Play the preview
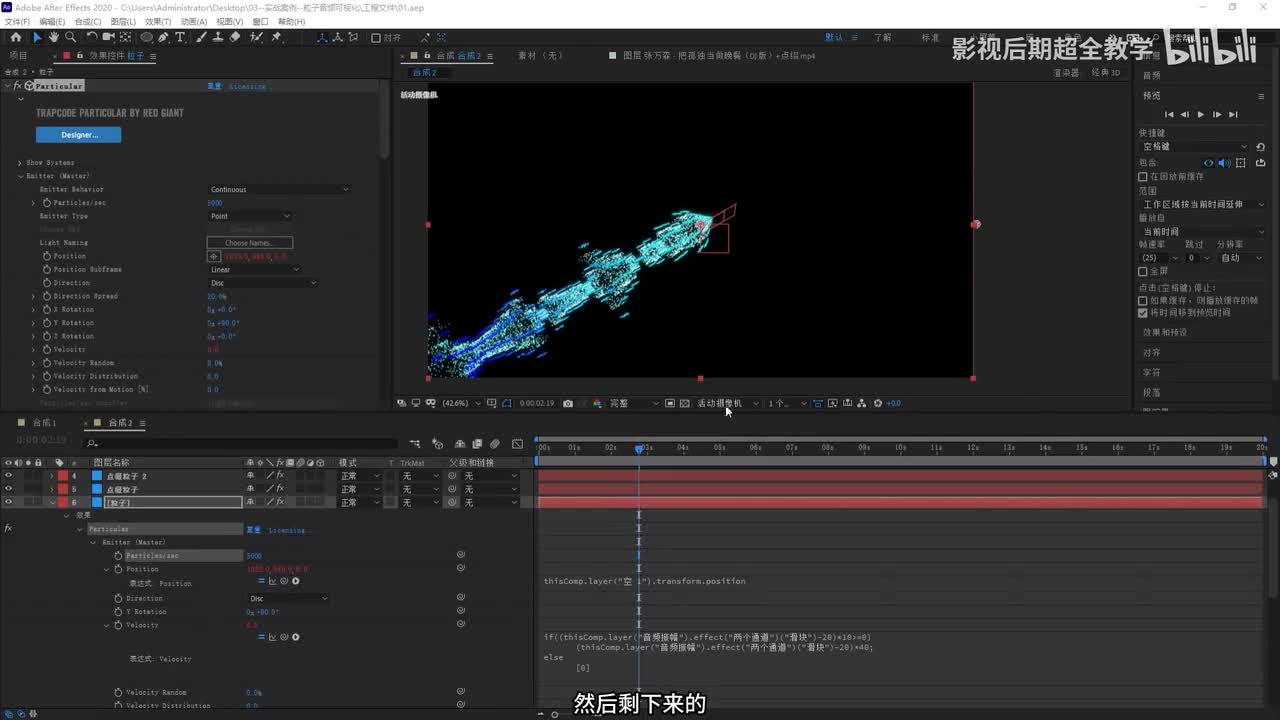Screen dimensions: 1280x720 tap(1201, 114)
